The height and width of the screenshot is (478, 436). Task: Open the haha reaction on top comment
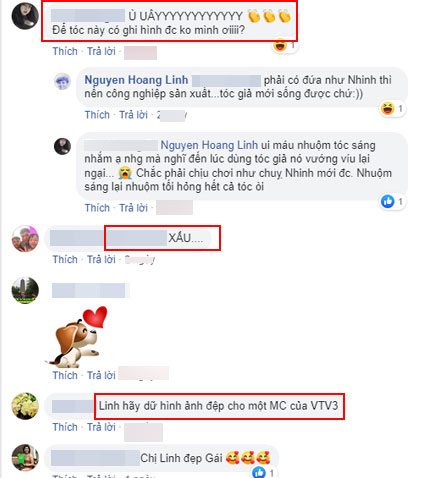284,45
